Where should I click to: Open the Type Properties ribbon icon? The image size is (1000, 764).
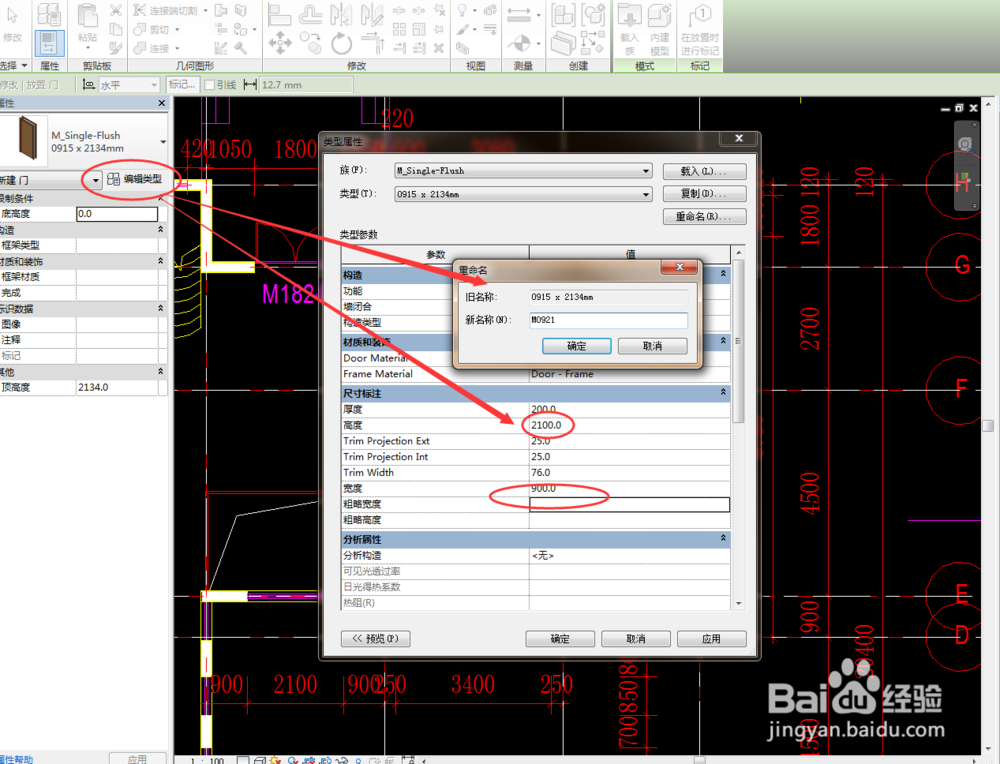49,14
